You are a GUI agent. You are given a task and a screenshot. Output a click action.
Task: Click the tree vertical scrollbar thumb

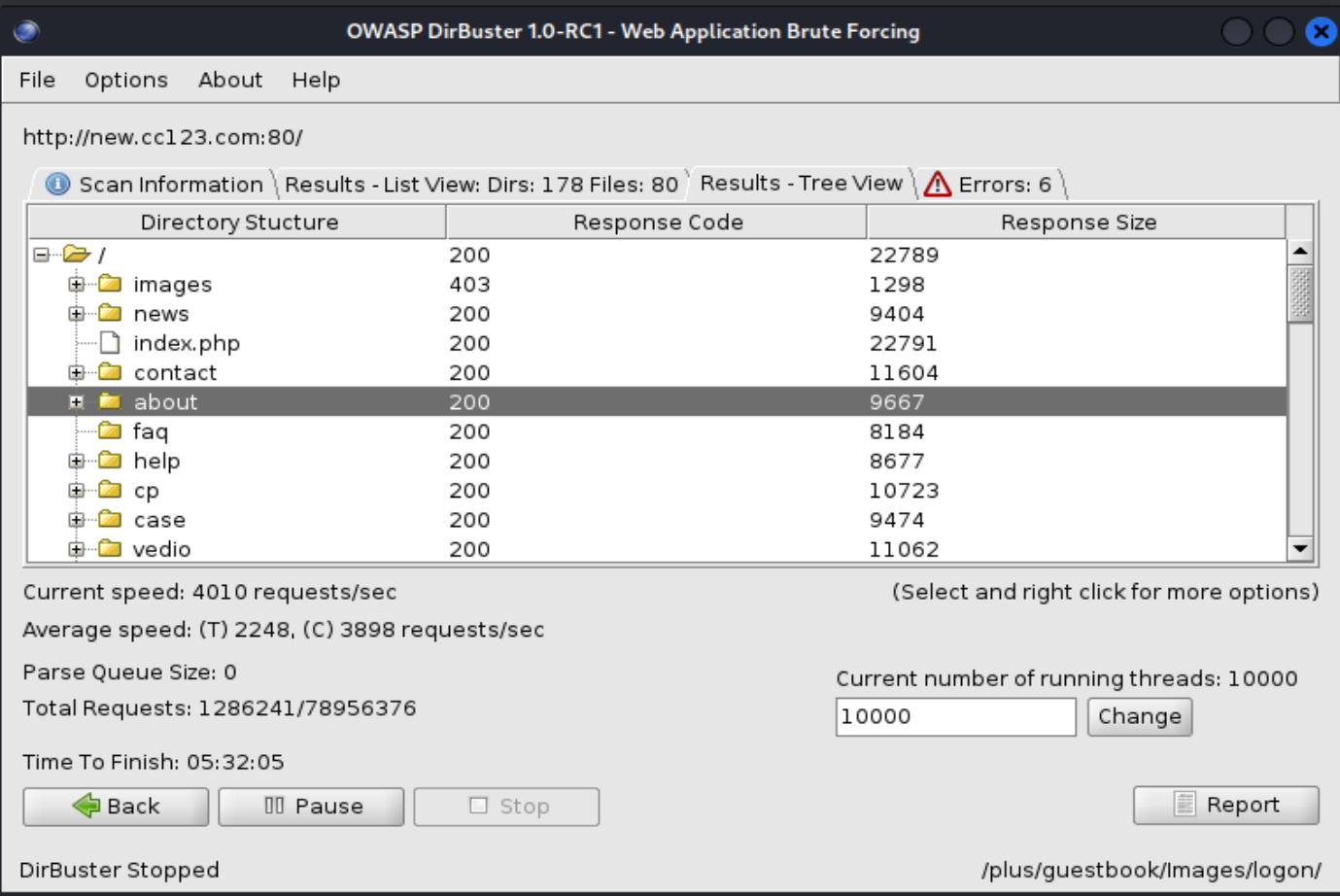1300,293
